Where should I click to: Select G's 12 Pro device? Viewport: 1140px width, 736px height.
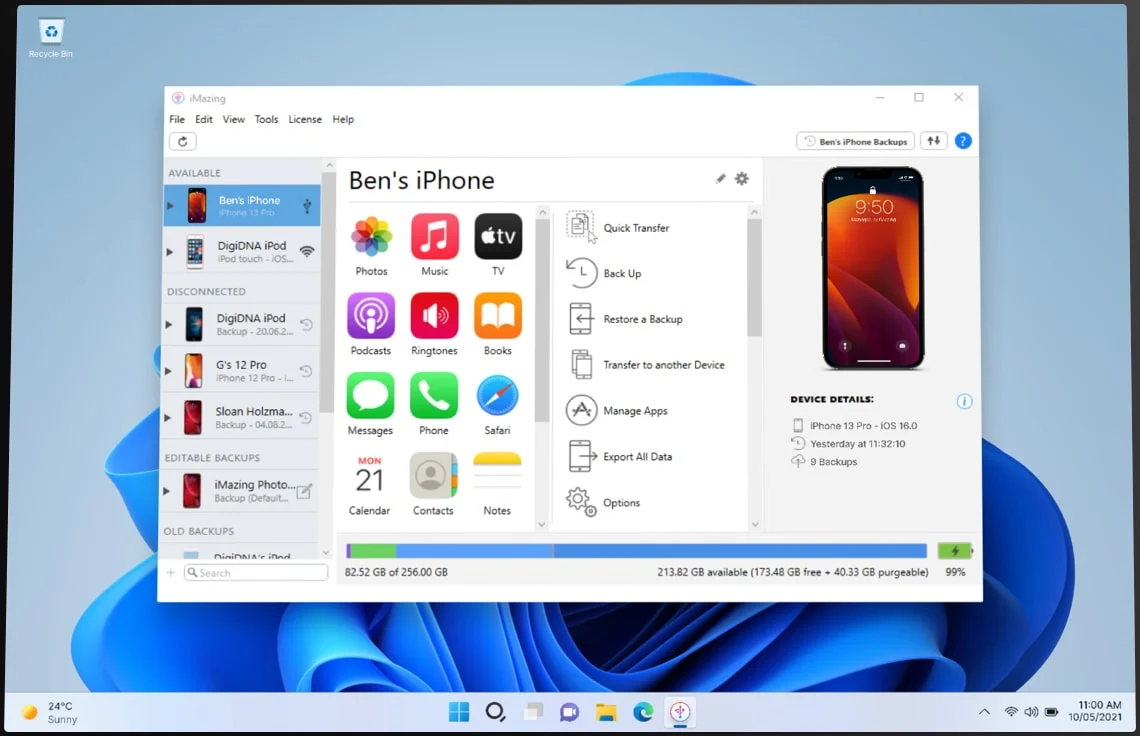241,371
